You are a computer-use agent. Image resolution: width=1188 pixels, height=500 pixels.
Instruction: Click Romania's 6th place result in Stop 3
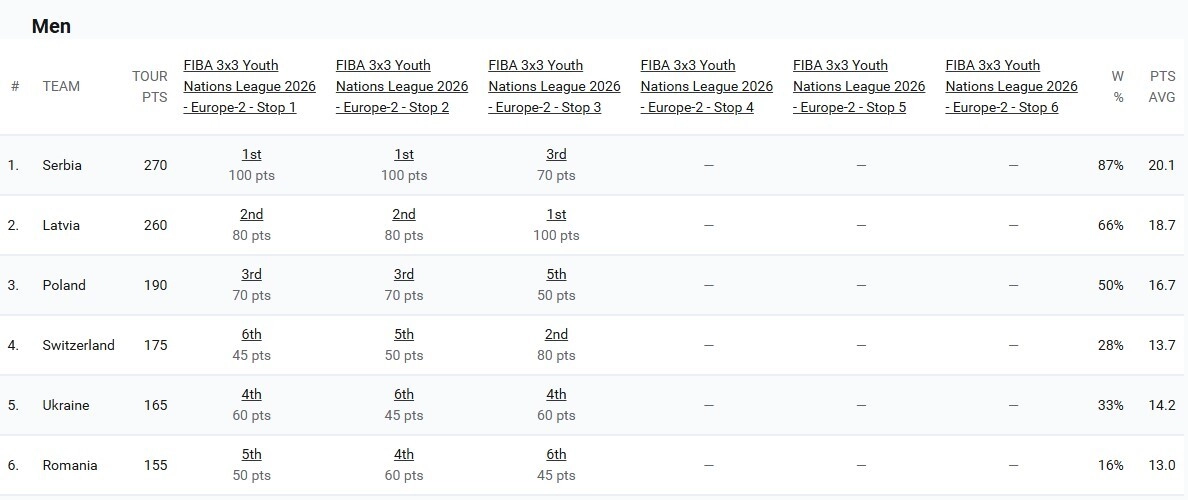click(556, 454)
